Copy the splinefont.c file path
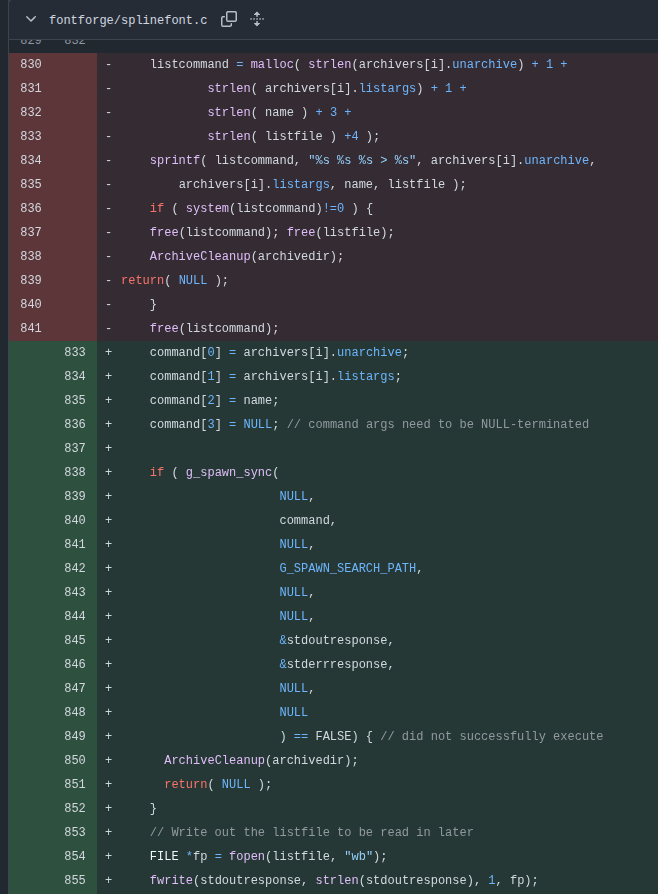The width and height of the screenshot is (658, 894). tap(229, 19)
